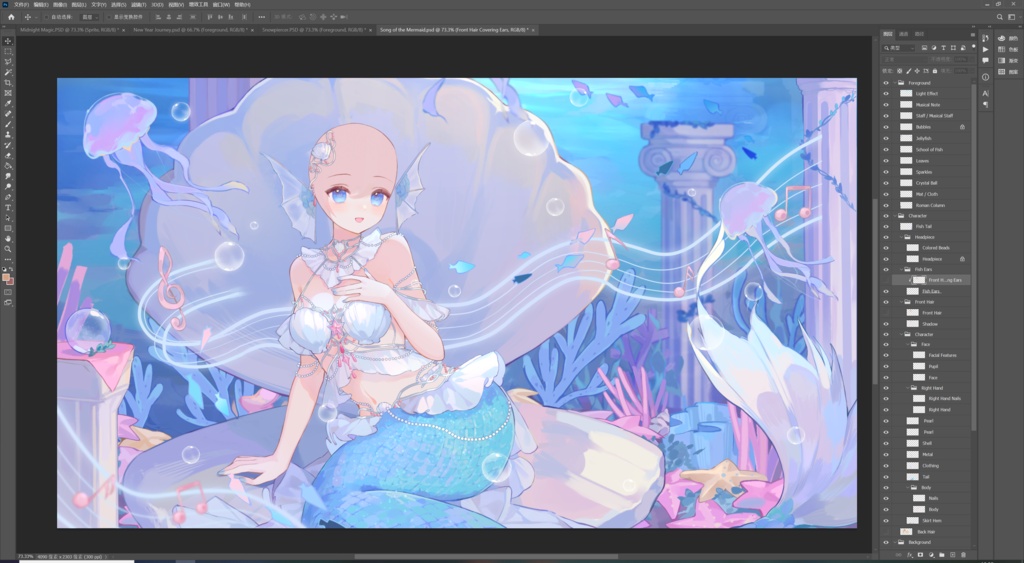Click the Back Hair layer thumbnail
This screenshot has width=1024, height=563.
[906, 532]
